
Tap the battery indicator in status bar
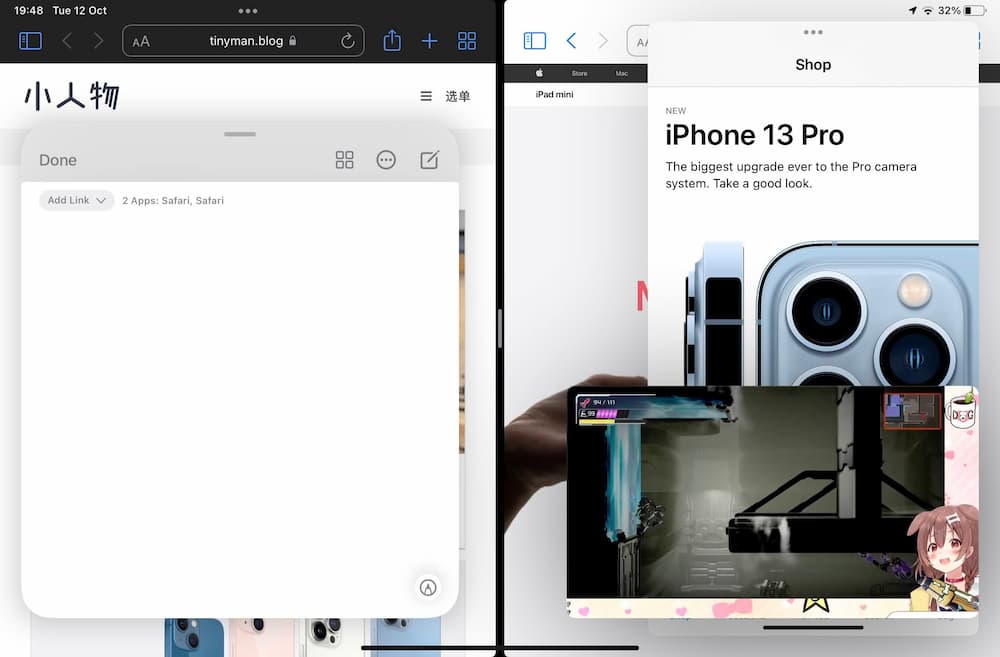point(974,10)
